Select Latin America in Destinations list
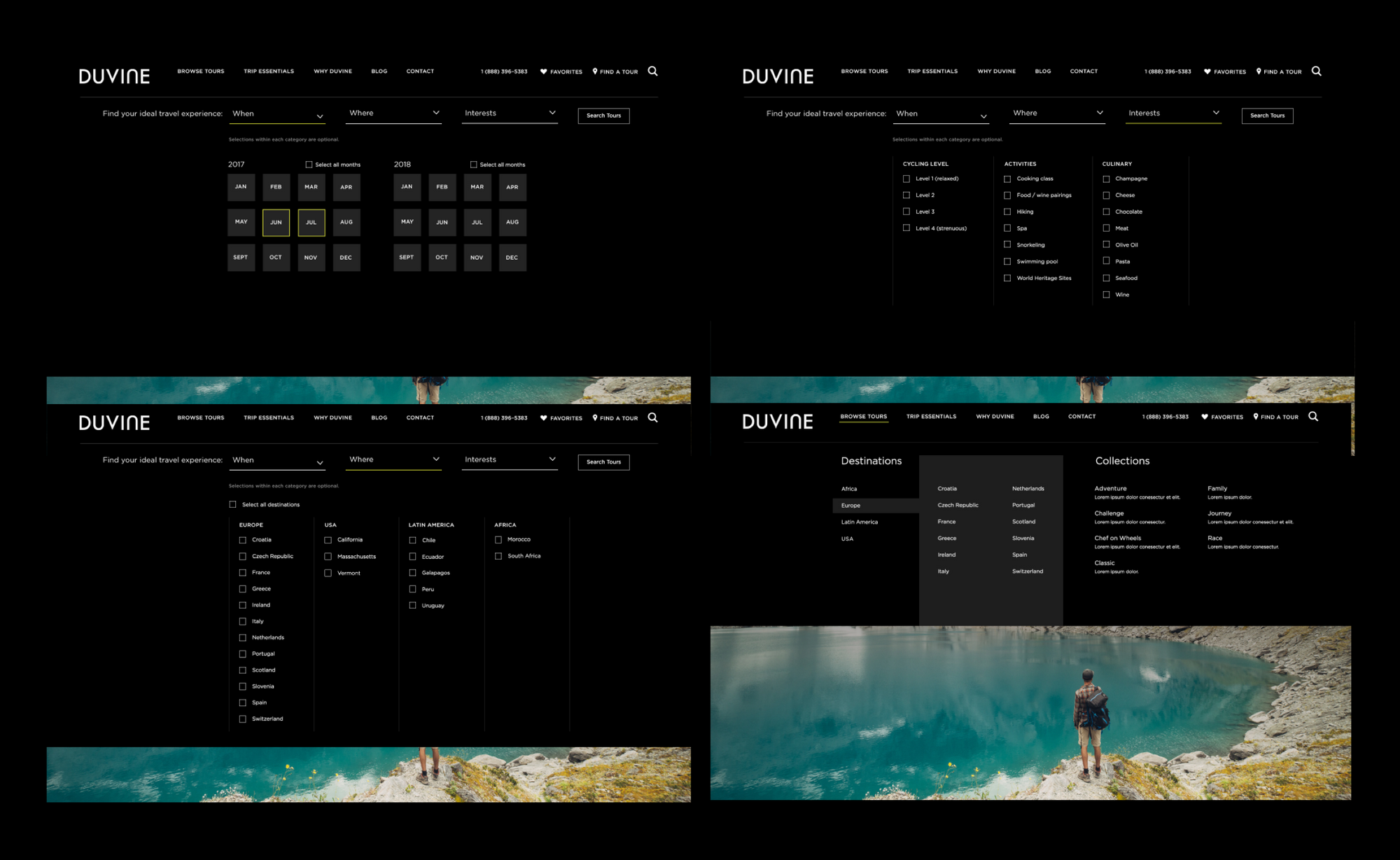The height and width of the screenshot is (860, 1400). (859, 522)
